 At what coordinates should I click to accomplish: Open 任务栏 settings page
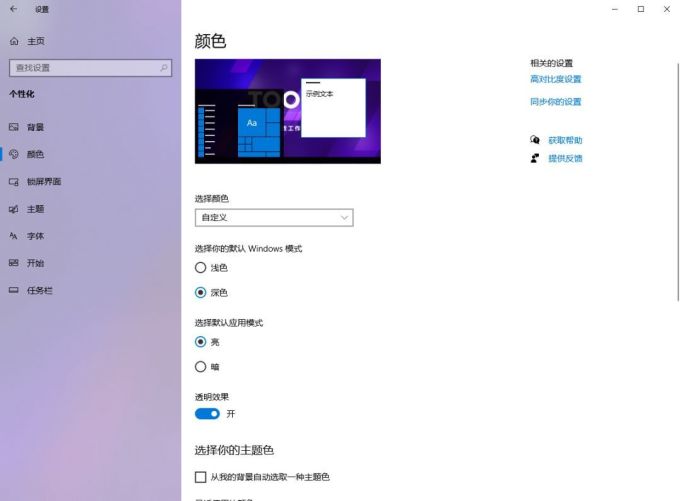(39, 290)
